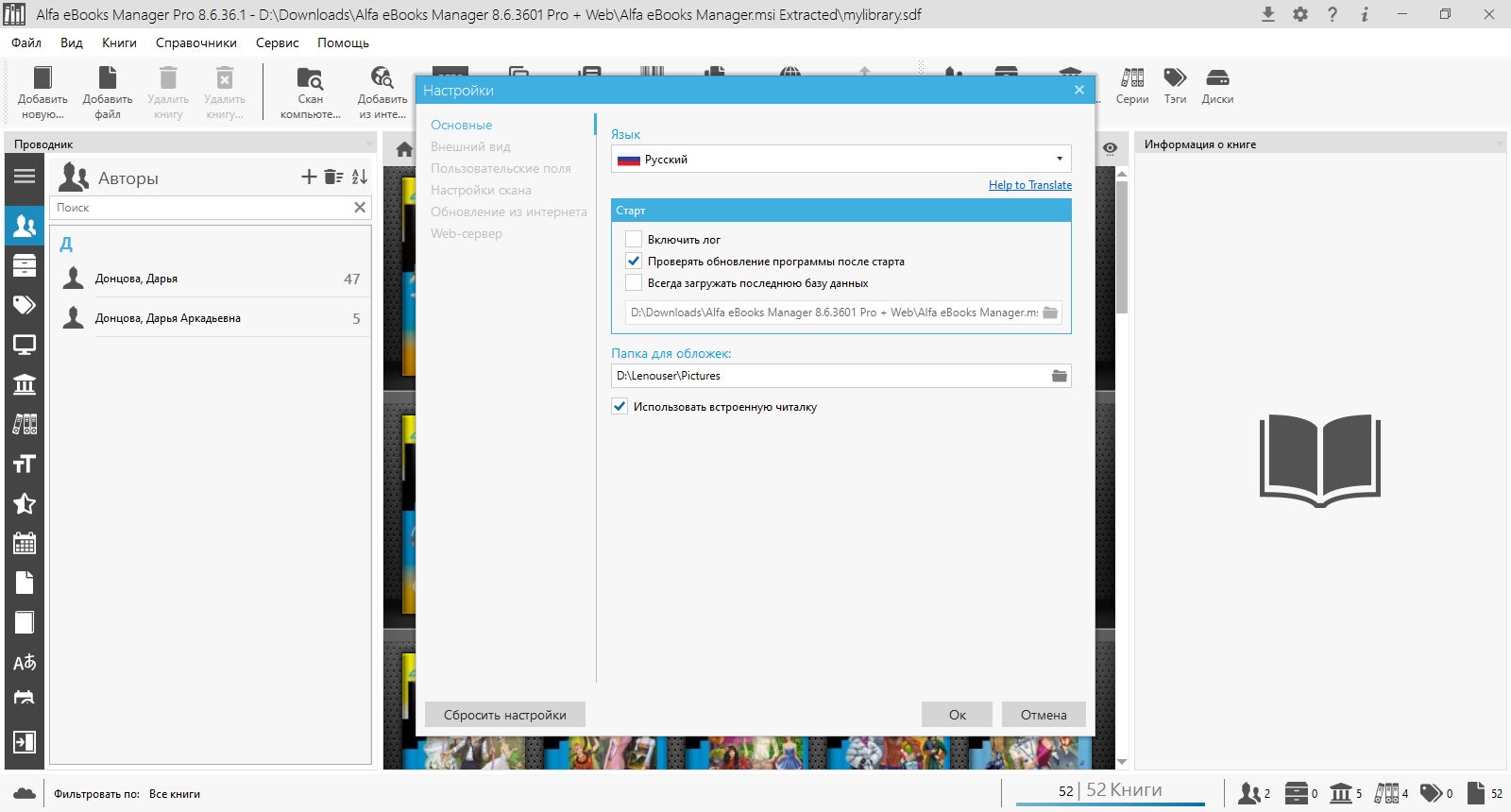Expand the Информация о книге panel arrow
The height and width of the screenshot is (812, 1511).
click(x=1500, y=144)
